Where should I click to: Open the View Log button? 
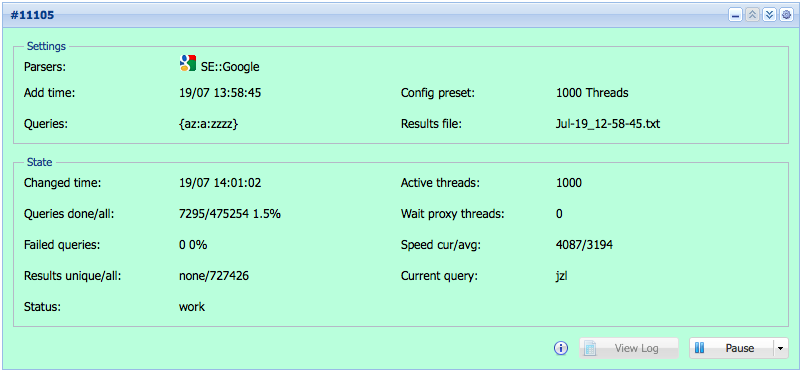[628, 348]
